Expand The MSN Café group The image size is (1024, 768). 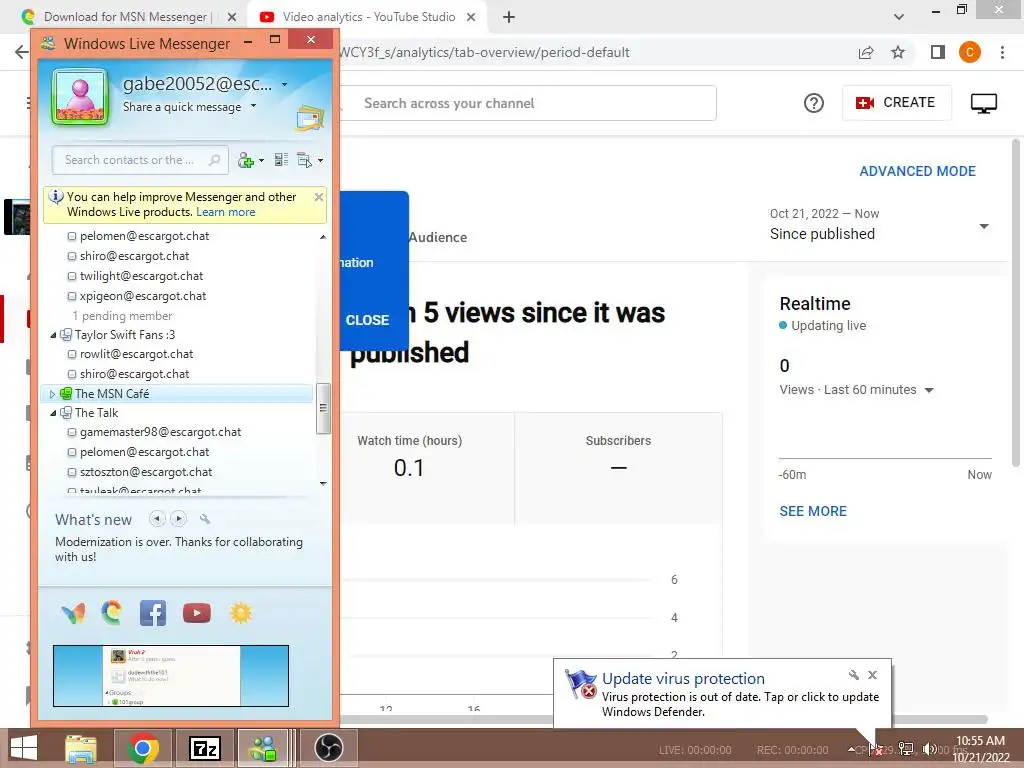pyautogui.click(x=52, y=394)
